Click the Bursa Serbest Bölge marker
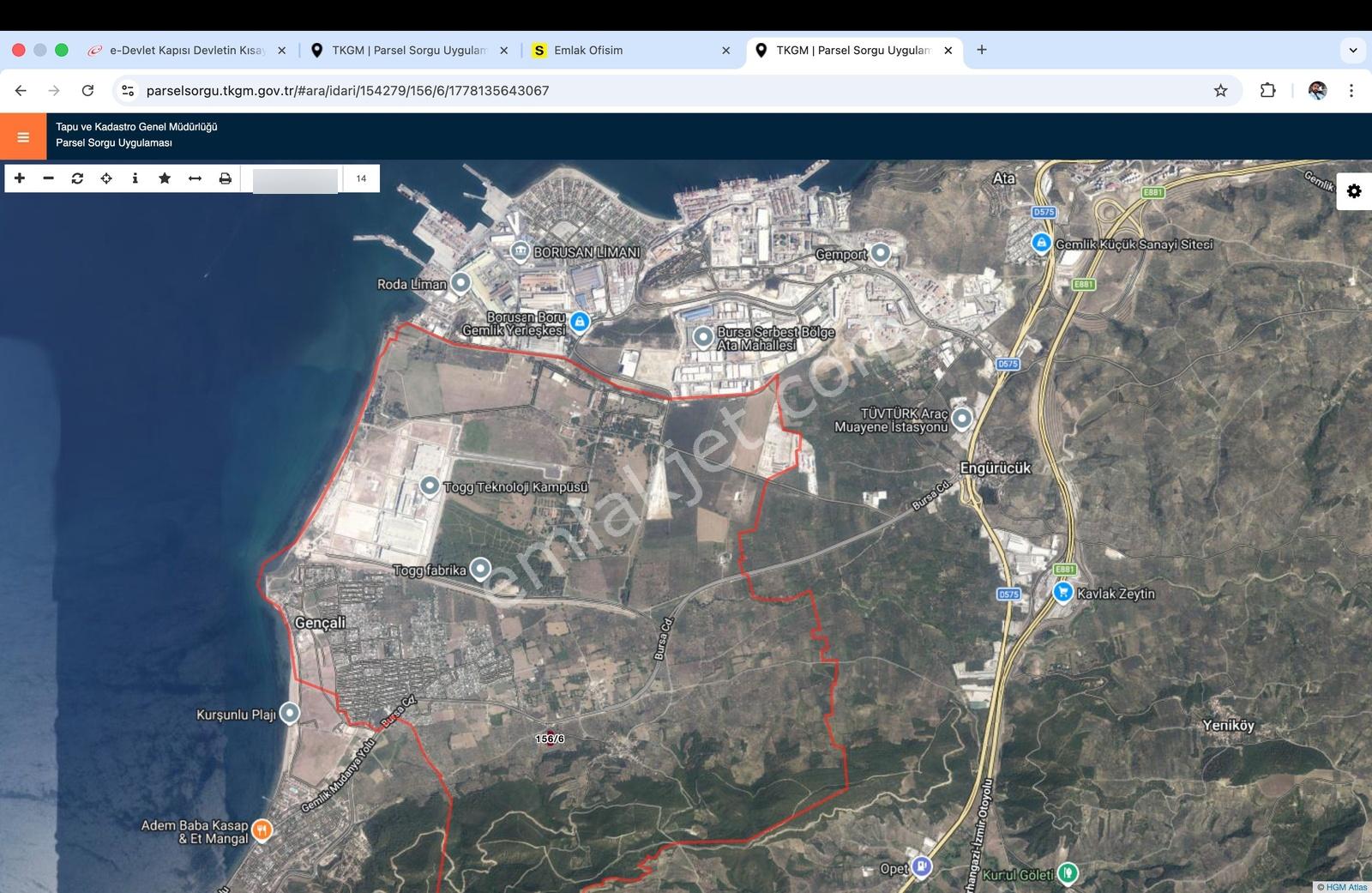Screen dimensions: 1372x893 click(703, 336)
